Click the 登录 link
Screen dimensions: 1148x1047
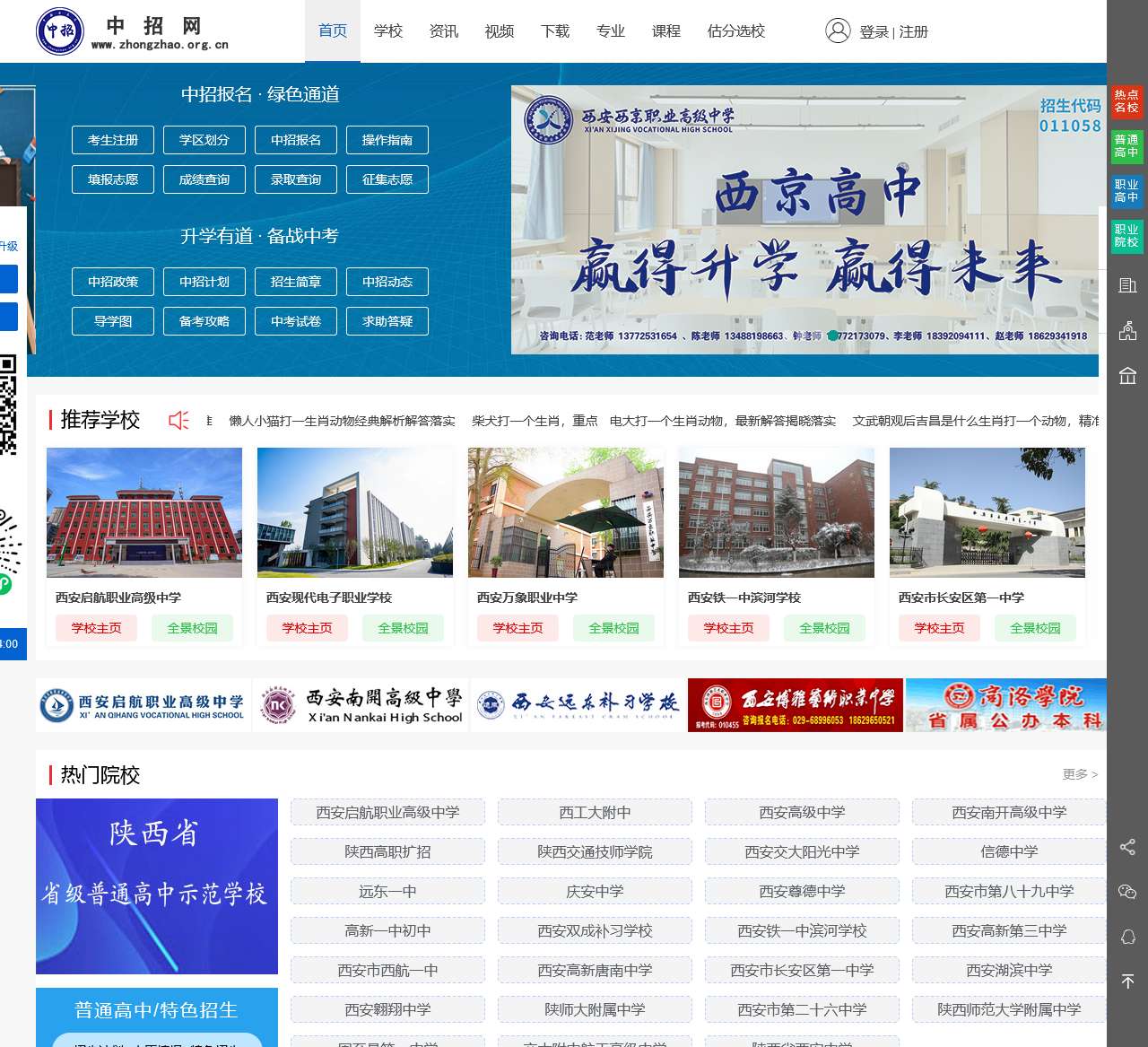874,31
